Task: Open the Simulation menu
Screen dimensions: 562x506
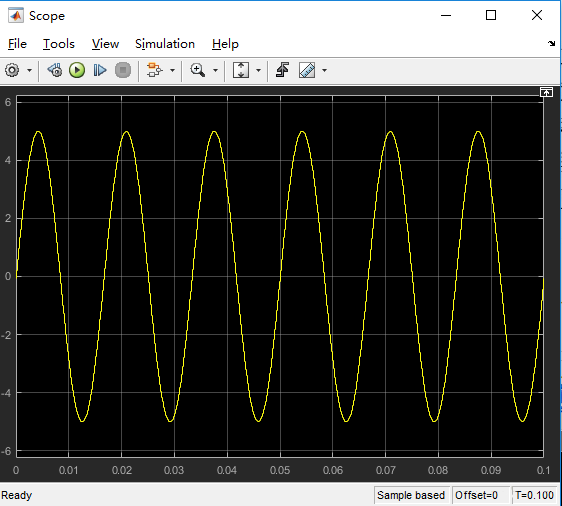Action: point(165,44)
